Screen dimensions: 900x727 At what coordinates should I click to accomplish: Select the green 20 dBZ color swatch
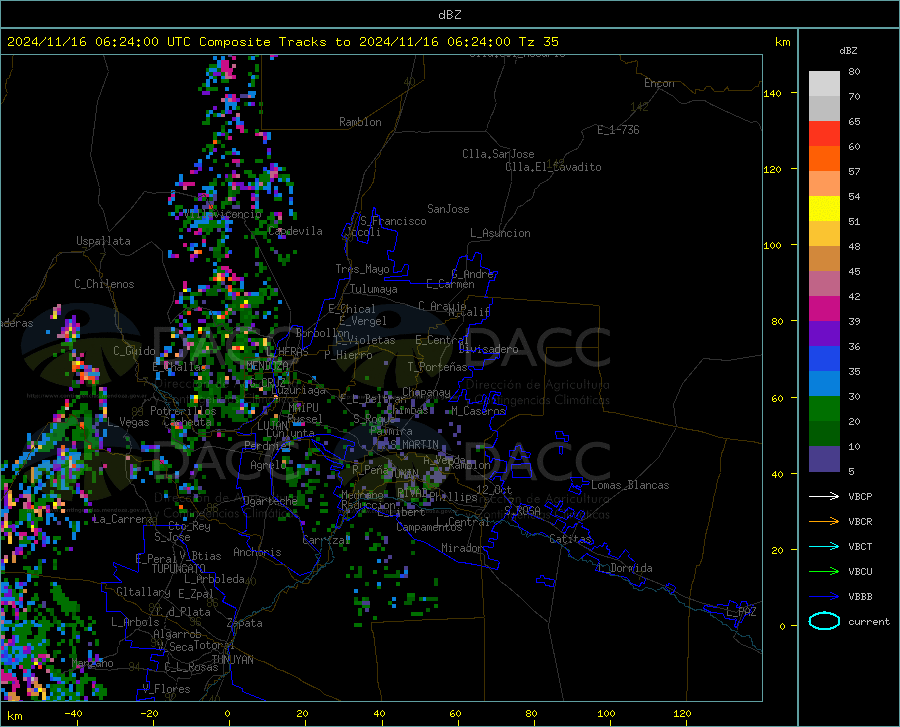(824, 409)
